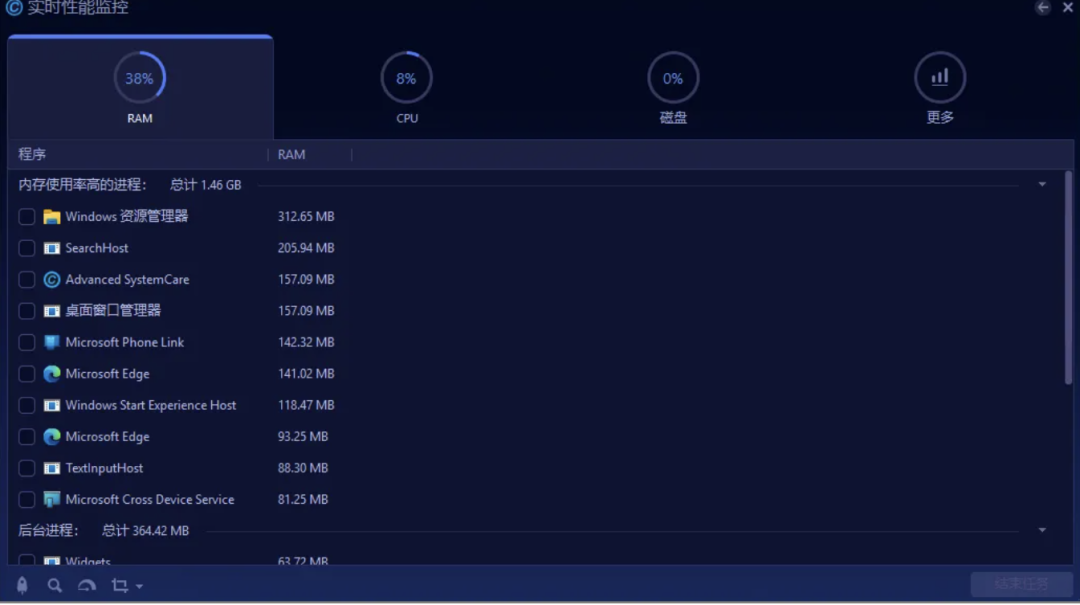Check the Microsoft Cross Device Service checkbox
1080x605 pixels.
click(x=26, y=500)
